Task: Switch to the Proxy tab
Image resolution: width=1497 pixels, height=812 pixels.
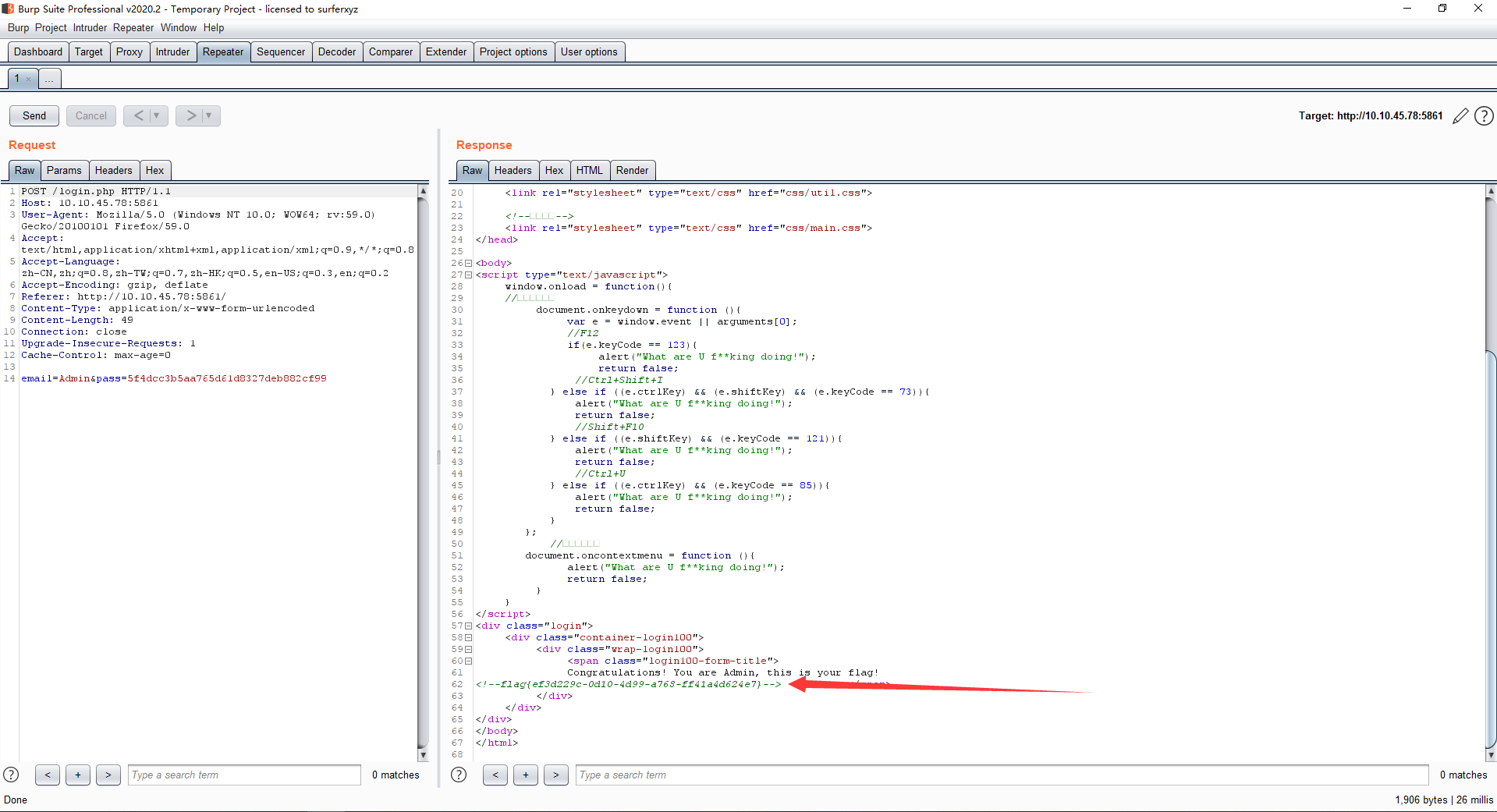Action: (x=129, y=51)
